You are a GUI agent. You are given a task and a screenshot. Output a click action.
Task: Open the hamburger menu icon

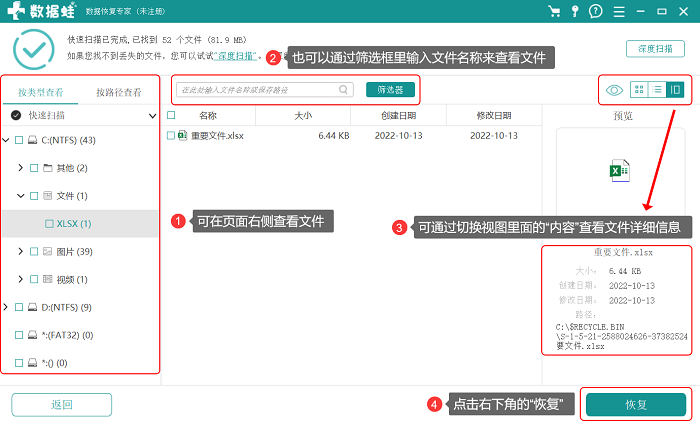619,12
